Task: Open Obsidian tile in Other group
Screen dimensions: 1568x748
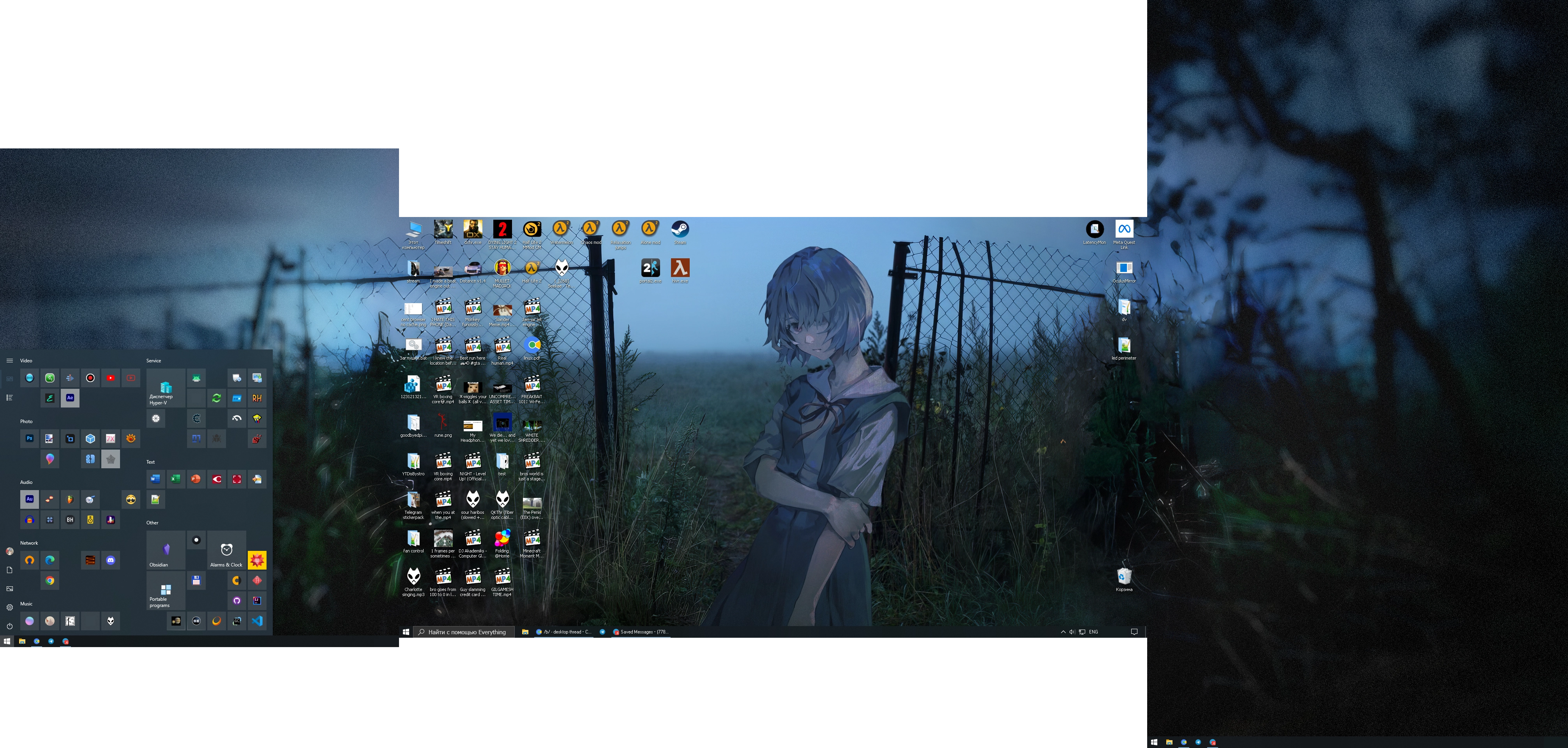Action: [x=166, y=550]
